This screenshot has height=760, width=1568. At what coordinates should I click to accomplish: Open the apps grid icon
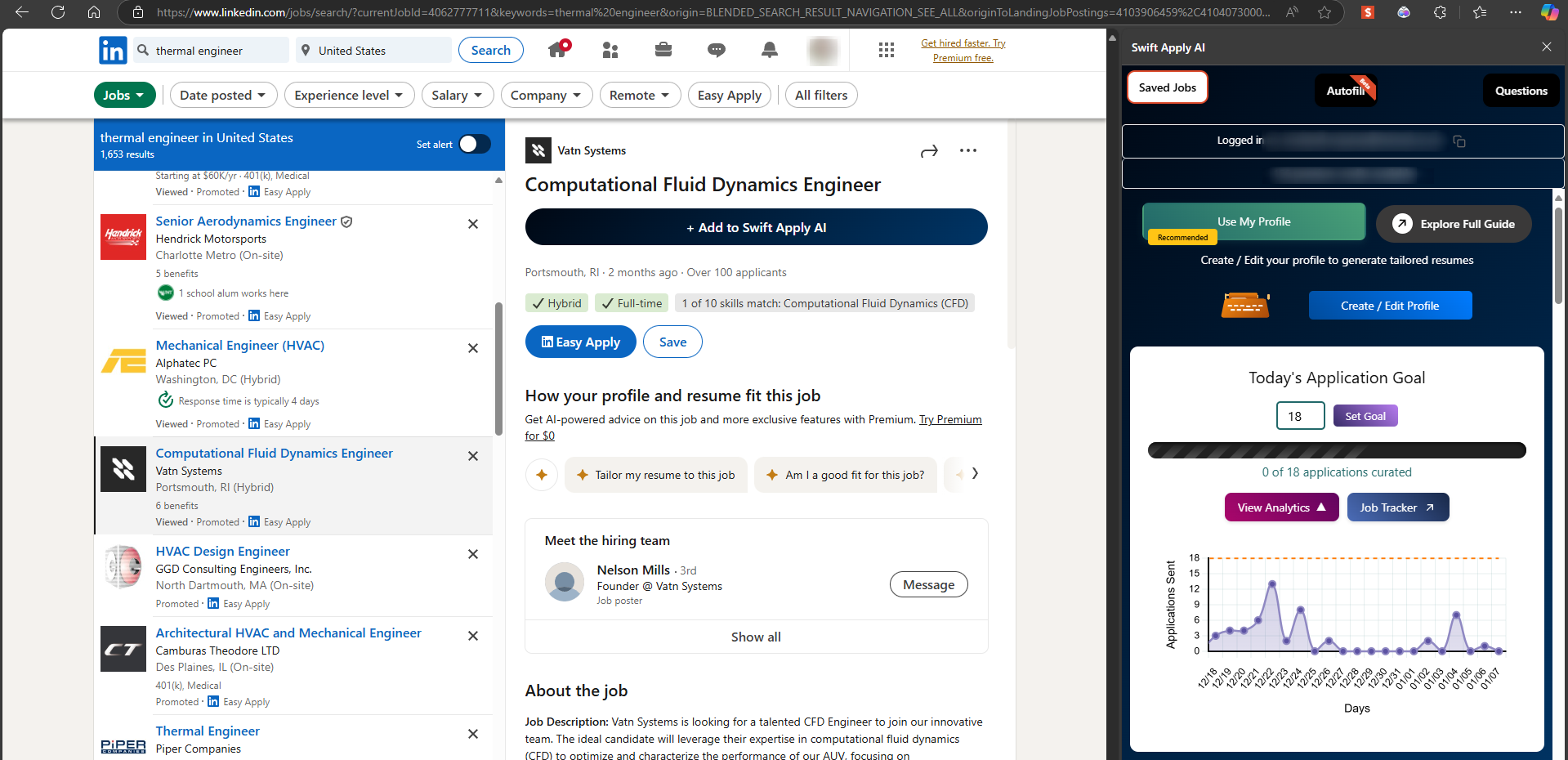pyautogui.click(x=887, y=51)
